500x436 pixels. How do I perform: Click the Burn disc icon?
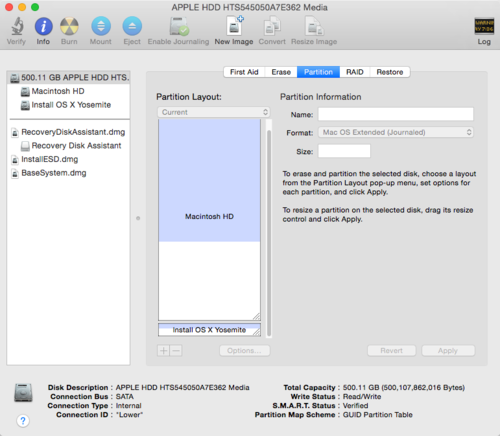(69, 26)
